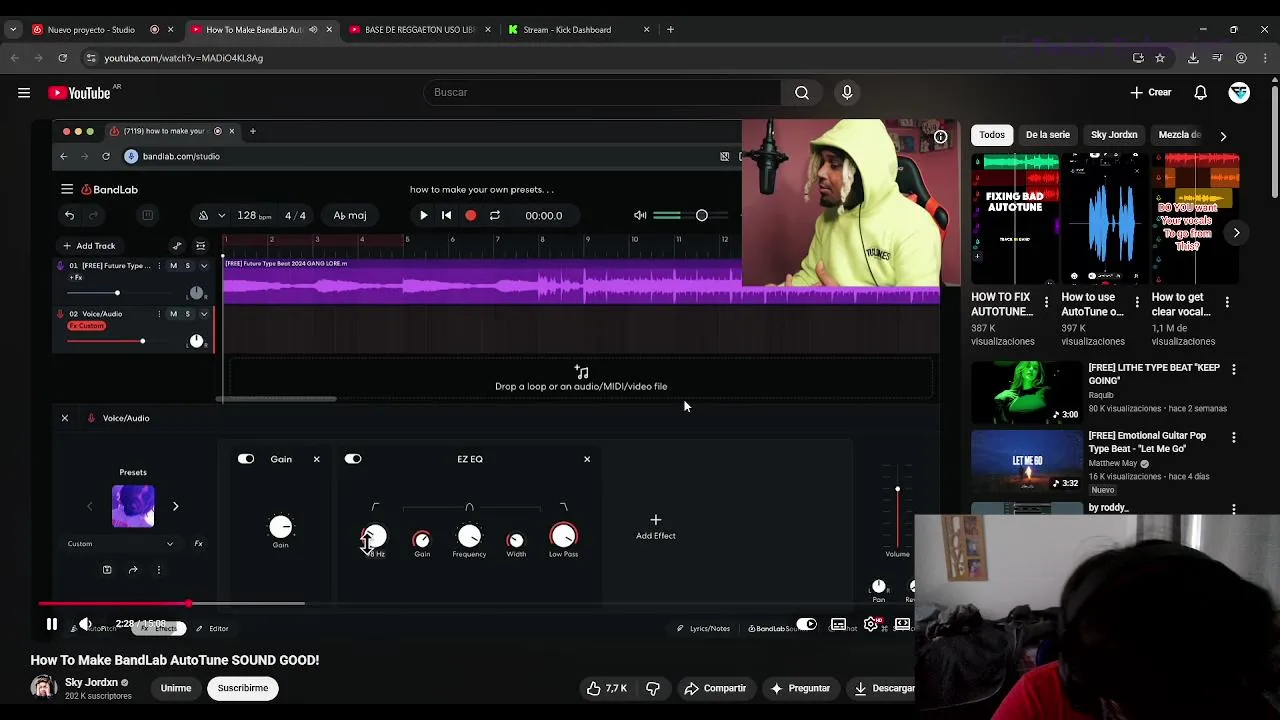1280x720 pixels.
Task: Go to previous preset with left chevron
Action: coord(89,507)
